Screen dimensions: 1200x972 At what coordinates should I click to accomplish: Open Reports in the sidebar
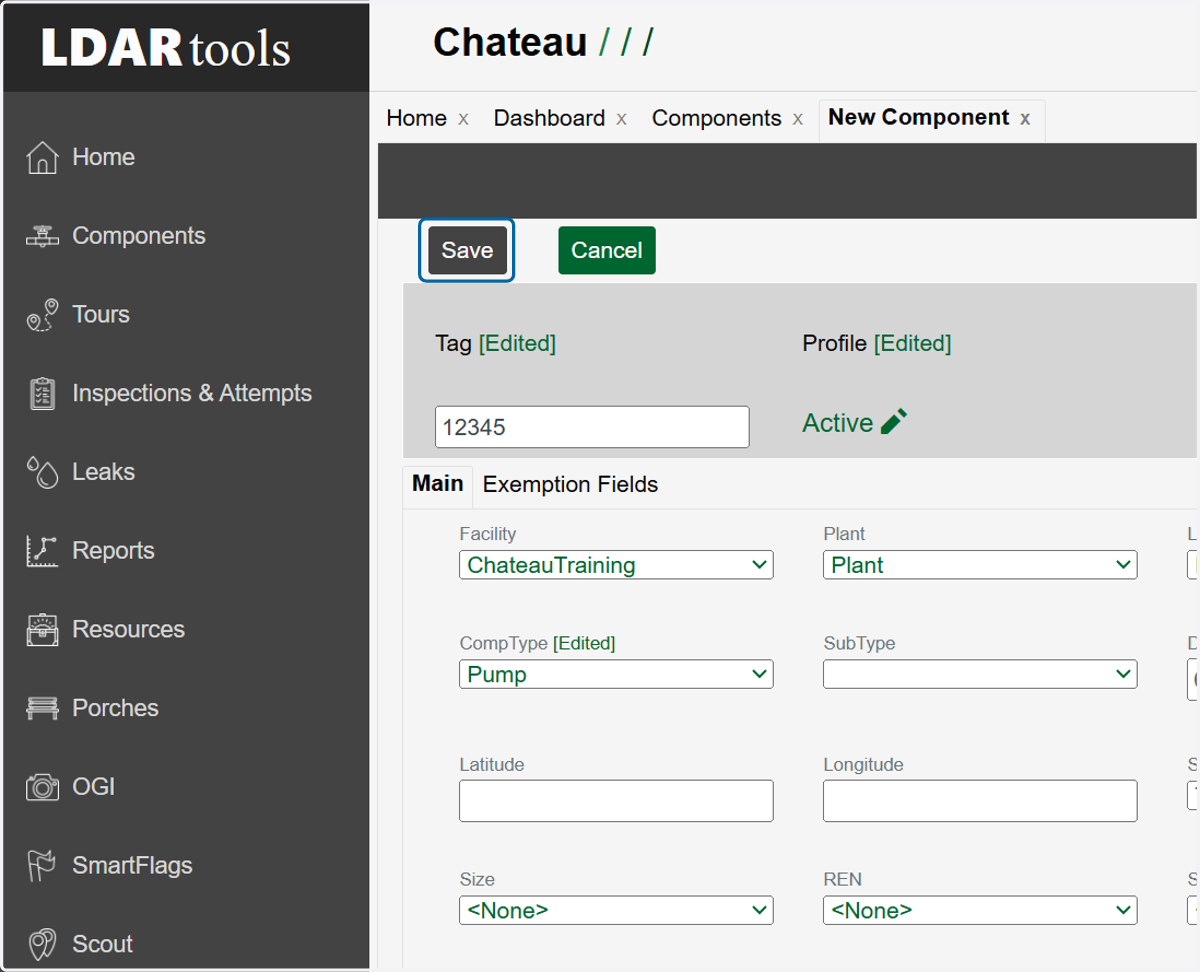click(x=113, y=551)
